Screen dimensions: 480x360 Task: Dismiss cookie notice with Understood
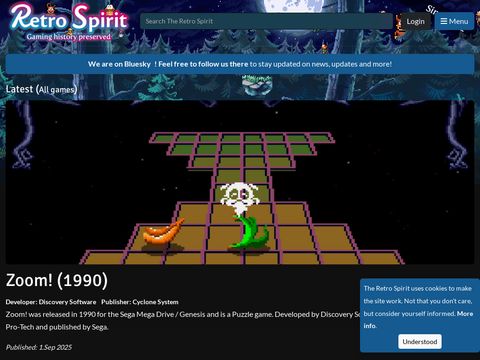click(x=420, y=342)
